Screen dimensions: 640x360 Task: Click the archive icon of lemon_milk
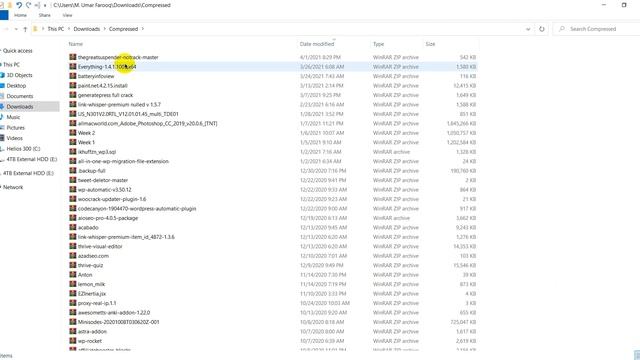coord(73,284)
